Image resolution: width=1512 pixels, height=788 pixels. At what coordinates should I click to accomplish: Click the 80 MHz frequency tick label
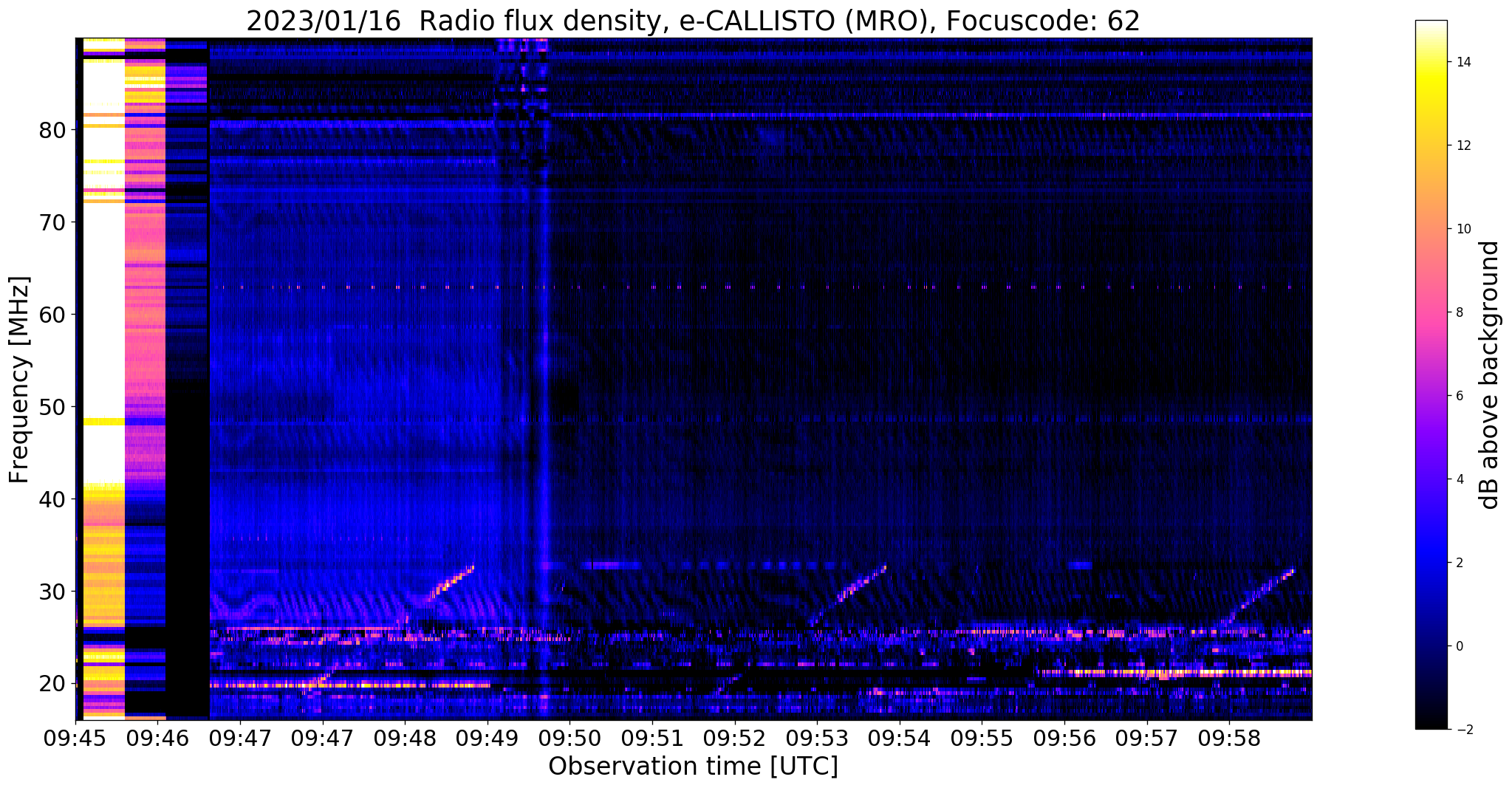[x=53, y=130]
